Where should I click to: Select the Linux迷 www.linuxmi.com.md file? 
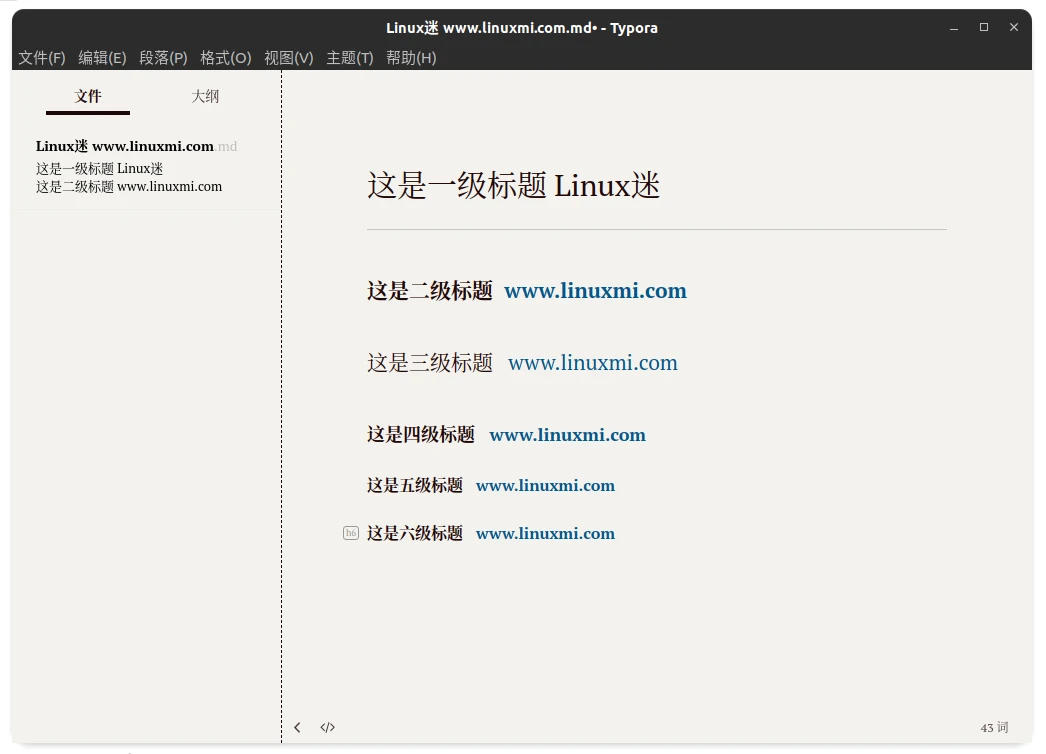[137, 145]
